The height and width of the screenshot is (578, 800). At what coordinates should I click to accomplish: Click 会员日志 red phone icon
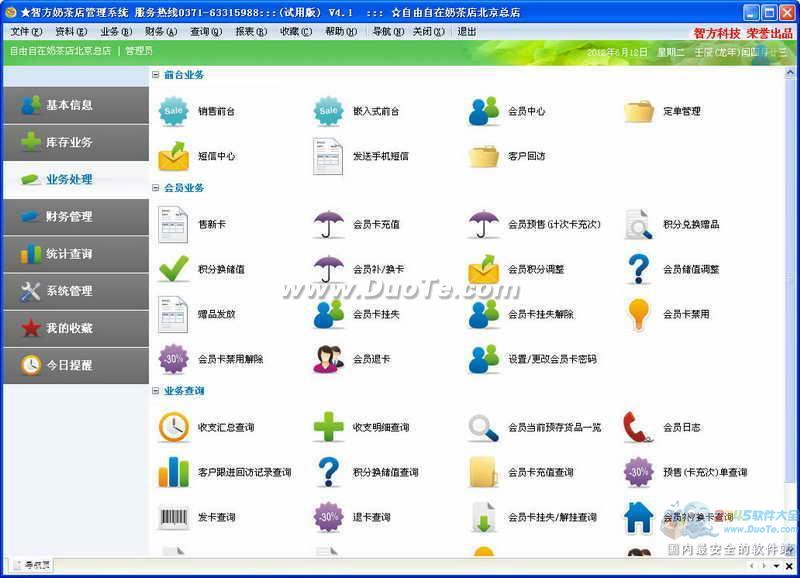point(639,427)
